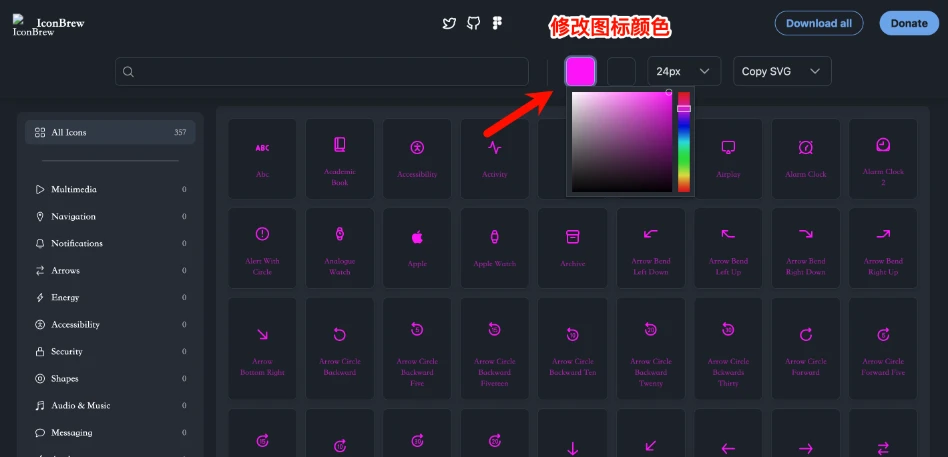948x457 pixels.
Task: Select the Arrow Bottom Right icon
Action: [x=262, y=348]
